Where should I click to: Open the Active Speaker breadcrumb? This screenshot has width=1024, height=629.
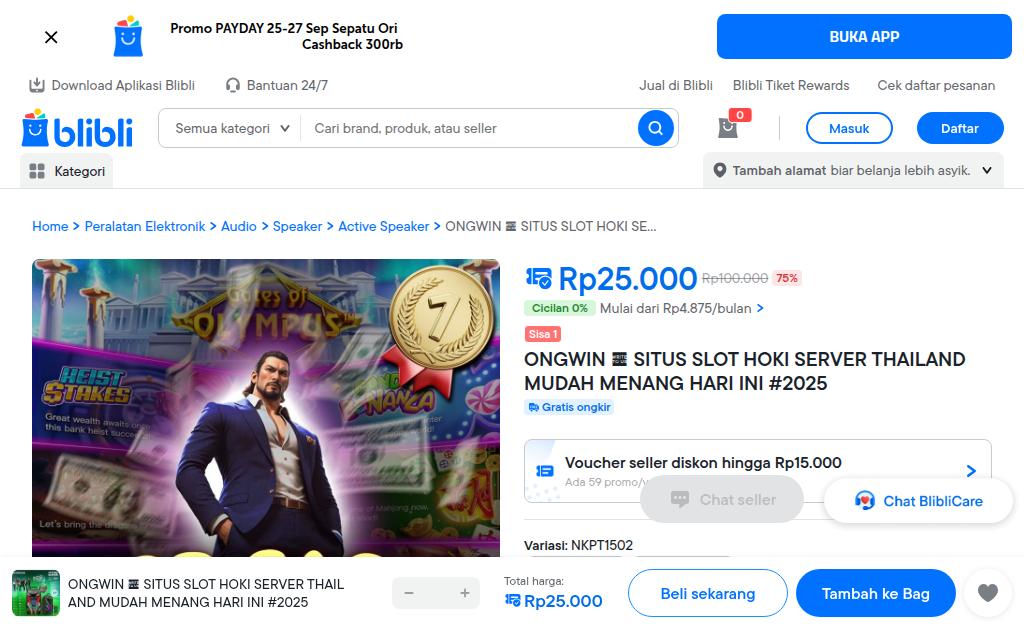click(383, 226)
